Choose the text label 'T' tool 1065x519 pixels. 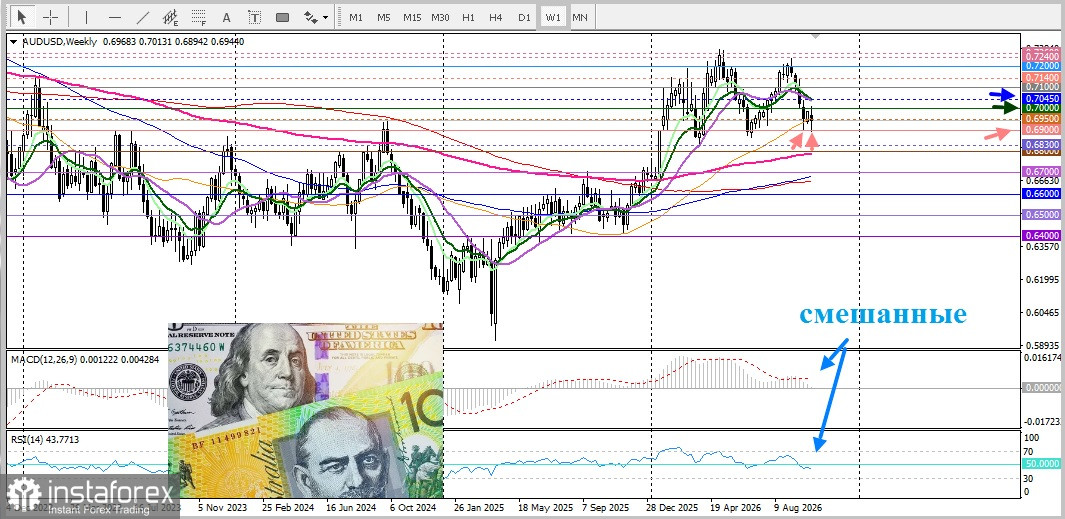(x=254, y=16)
